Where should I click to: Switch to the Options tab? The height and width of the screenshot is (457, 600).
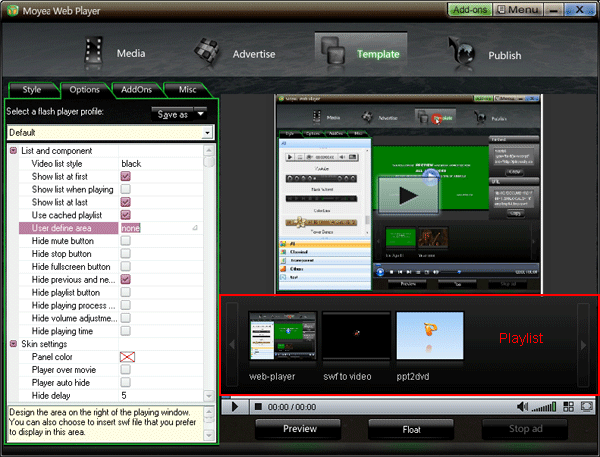tap(85, 90)
